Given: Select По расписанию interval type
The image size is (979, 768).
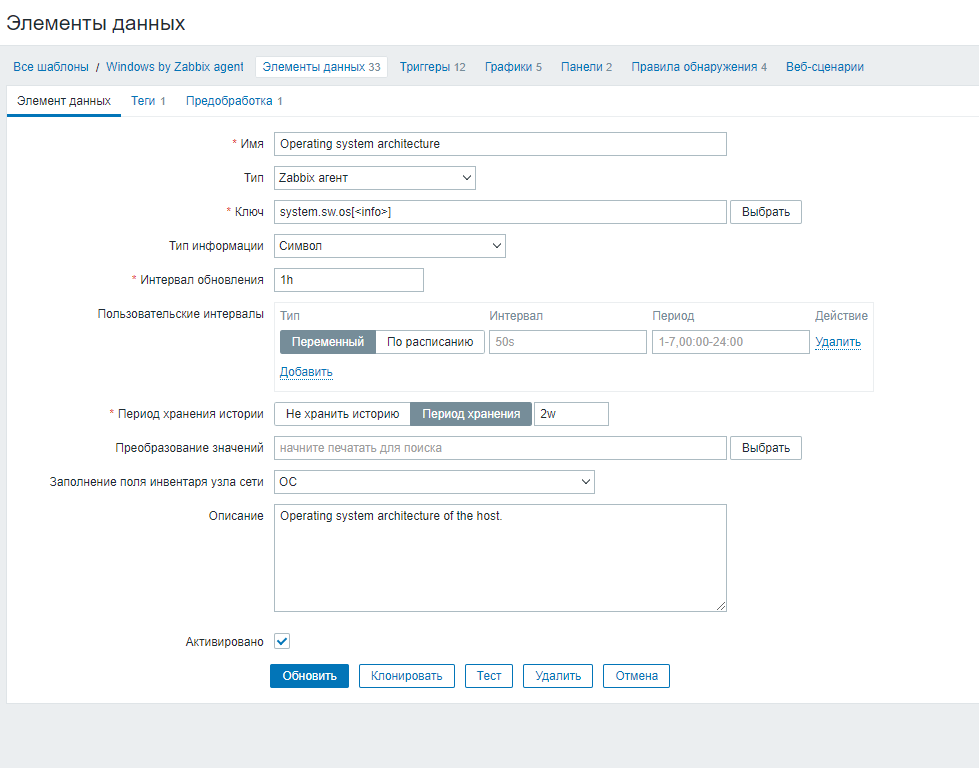Looking at the screenshot, I should 430,342.
